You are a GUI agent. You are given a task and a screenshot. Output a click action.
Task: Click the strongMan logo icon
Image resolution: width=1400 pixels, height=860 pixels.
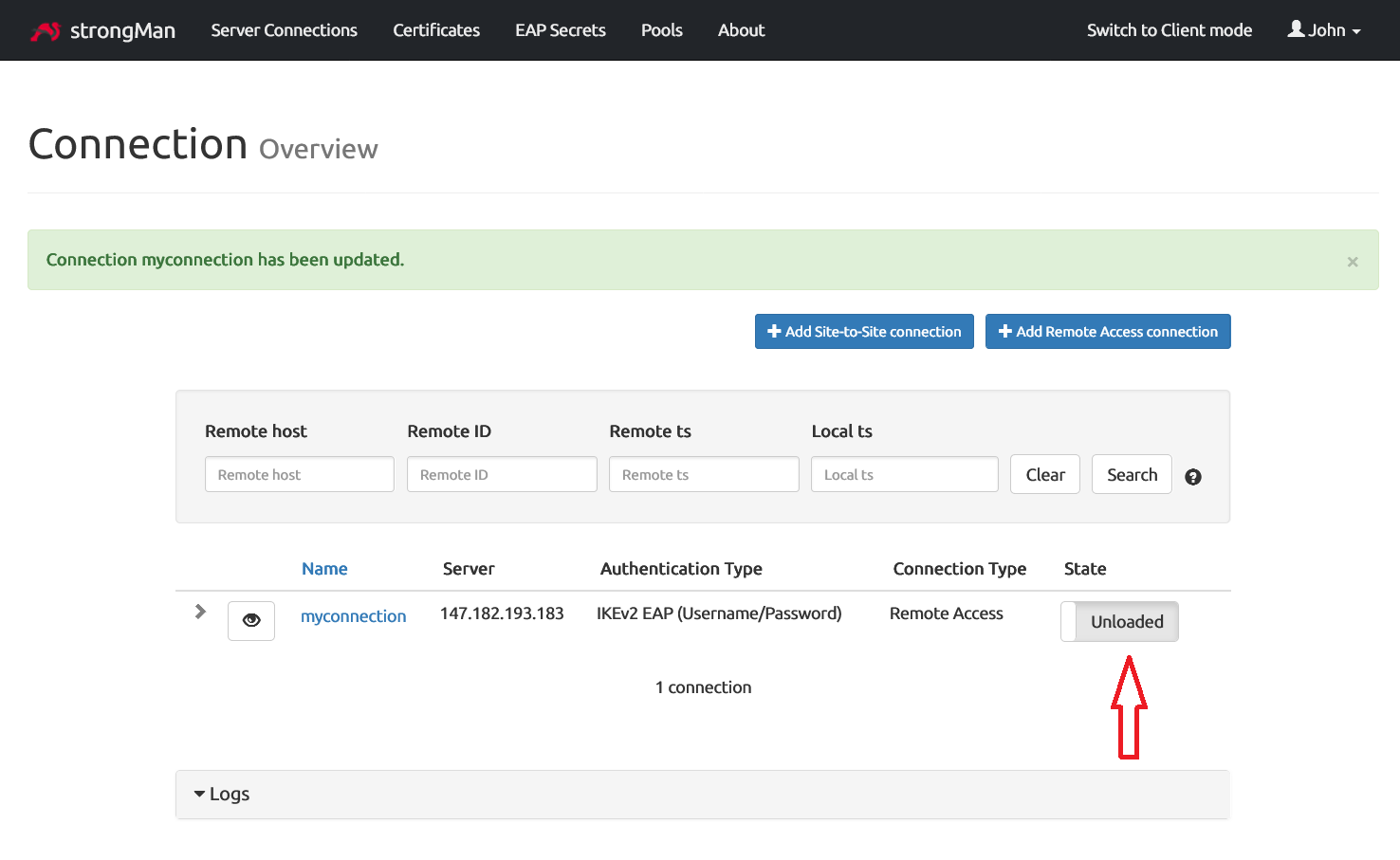click(x=45, y=29)
